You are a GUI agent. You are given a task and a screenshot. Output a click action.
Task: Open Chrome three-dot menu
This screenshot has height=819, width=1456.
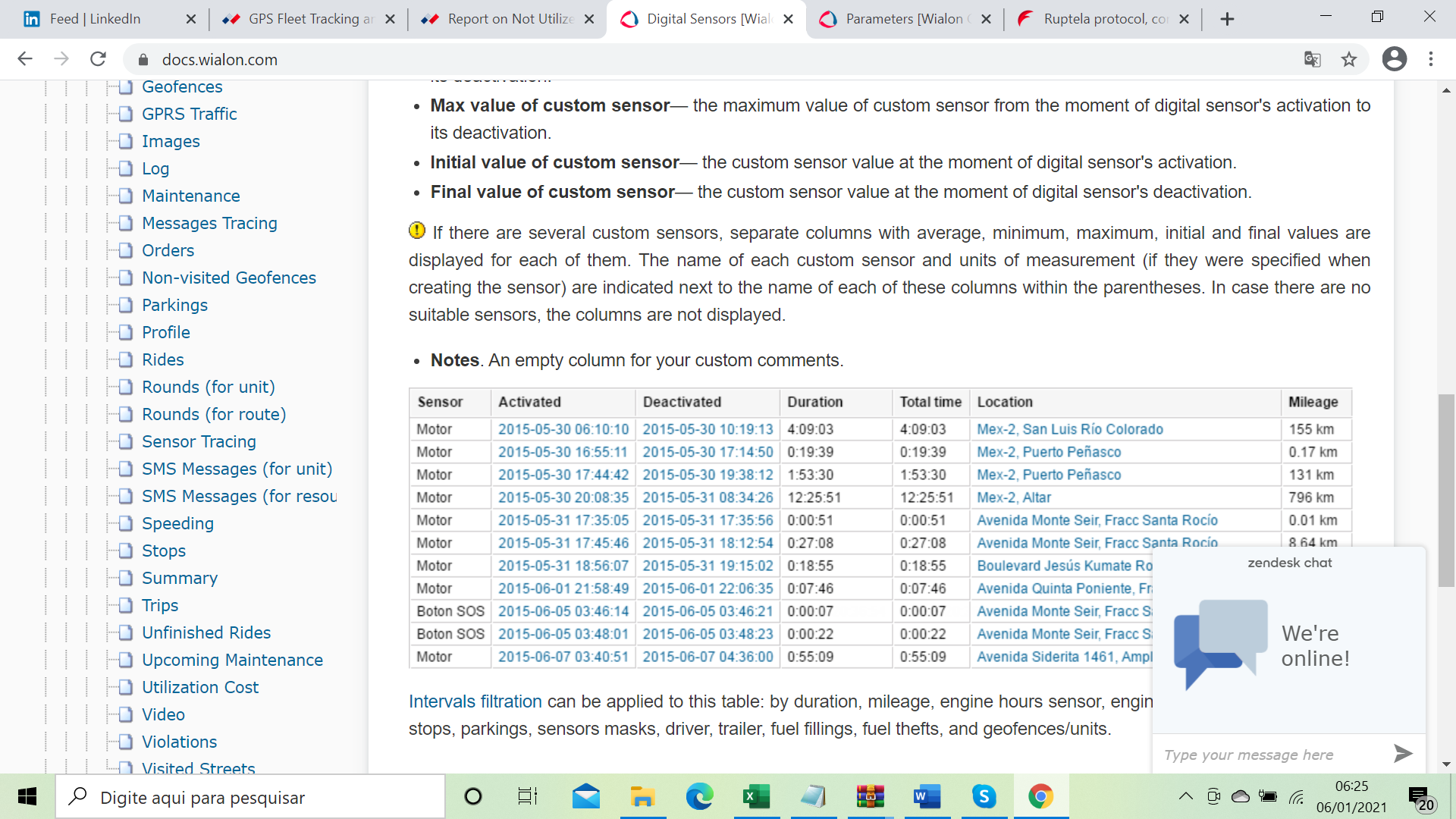point(1431,59)
